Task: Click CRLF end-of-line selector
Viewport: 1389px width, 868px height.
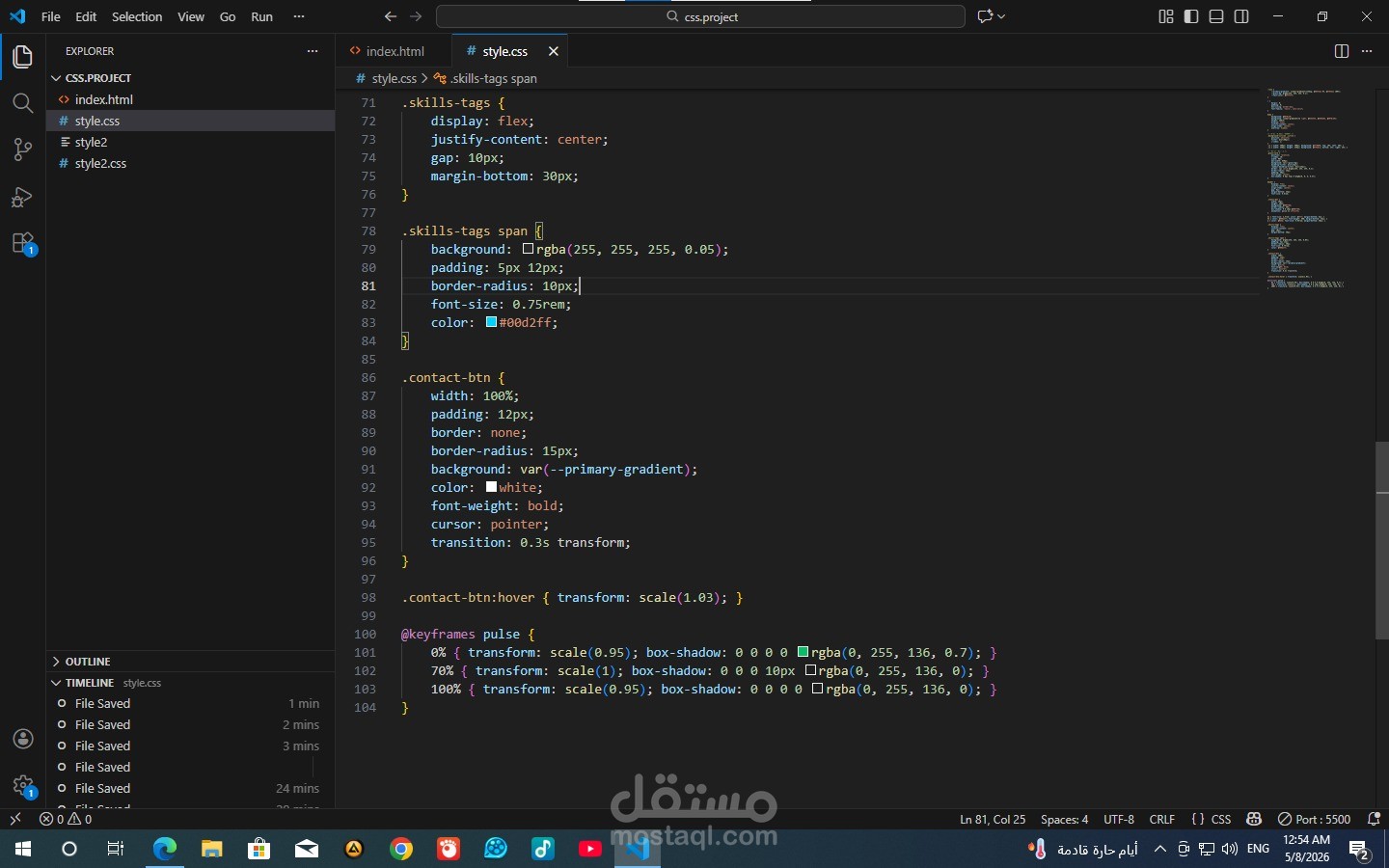Action: click(1161, 819)
